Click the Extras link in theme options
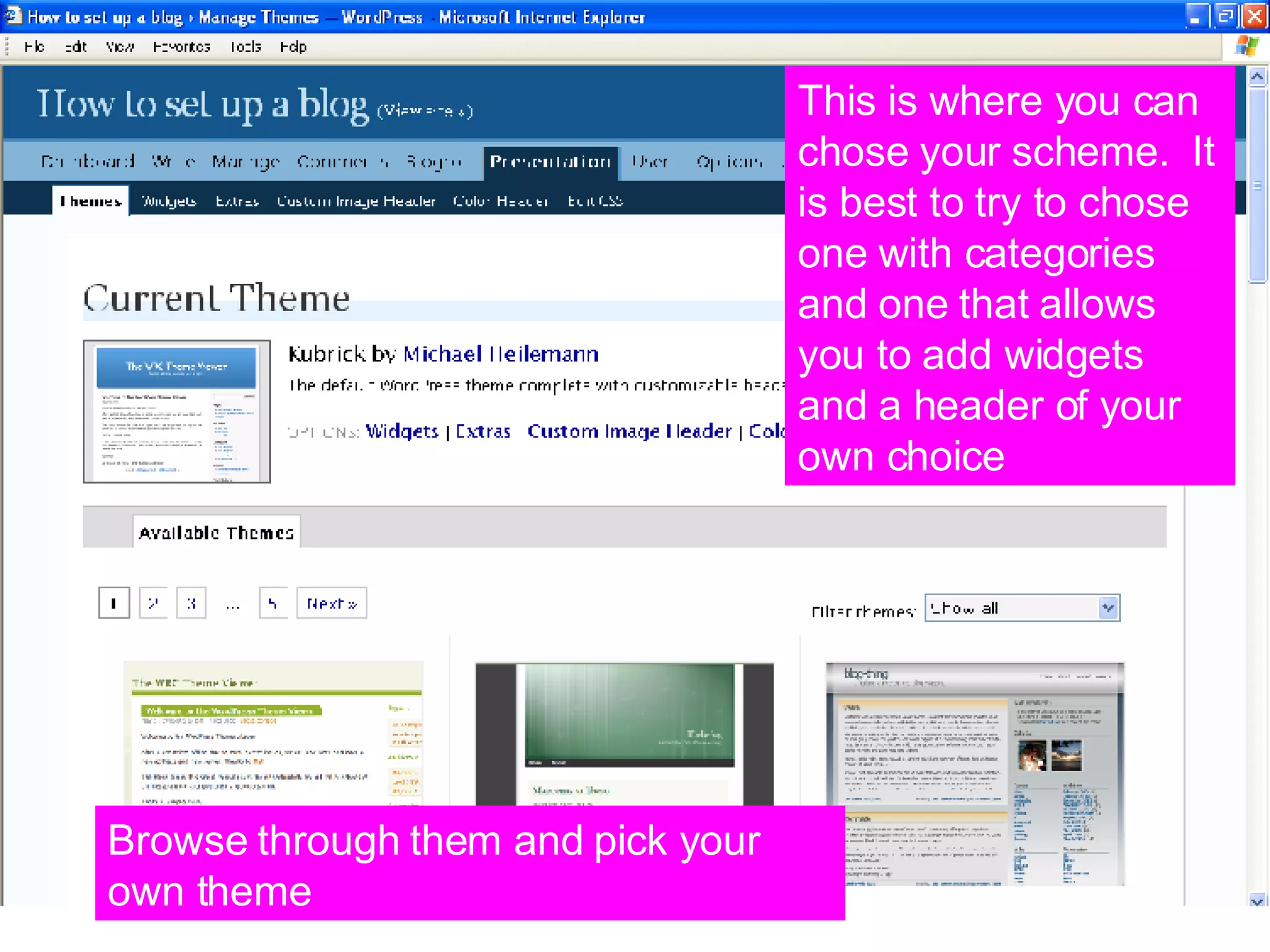The width and height of the screenshot is (1270, 952). point(483,431)
